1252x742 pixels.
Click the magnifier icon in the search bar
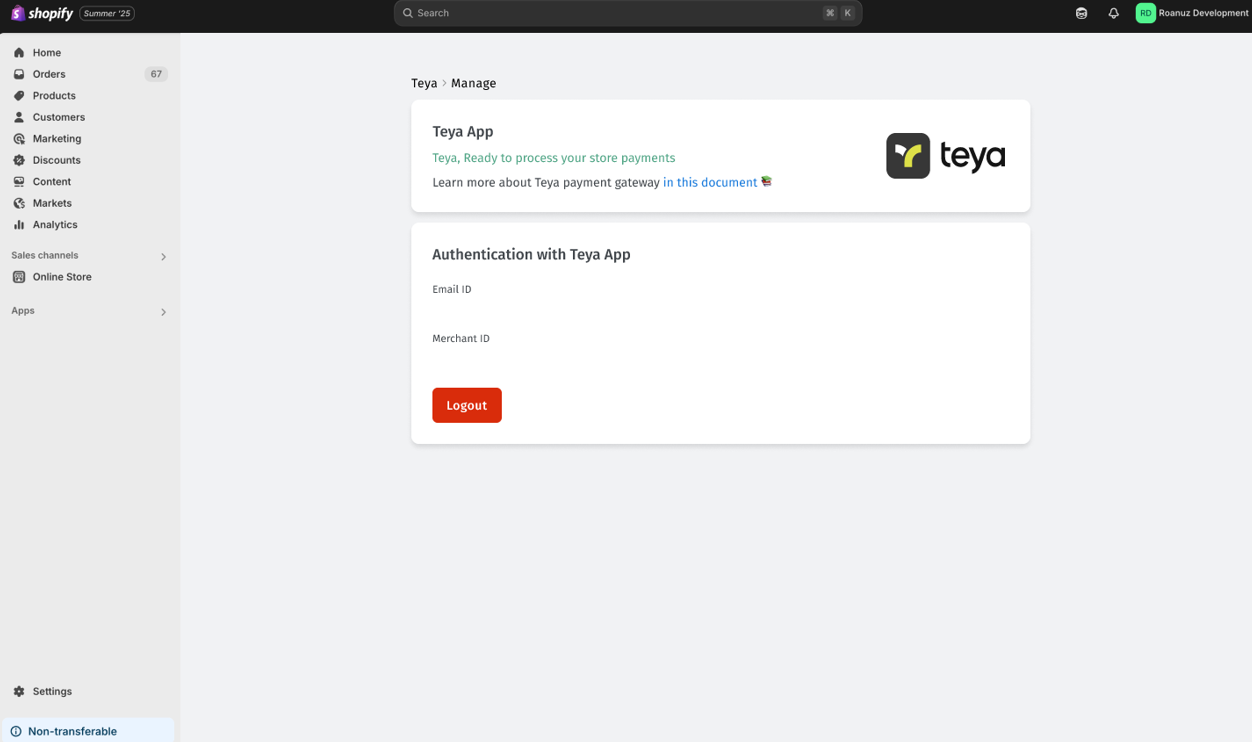click(408, 13)
